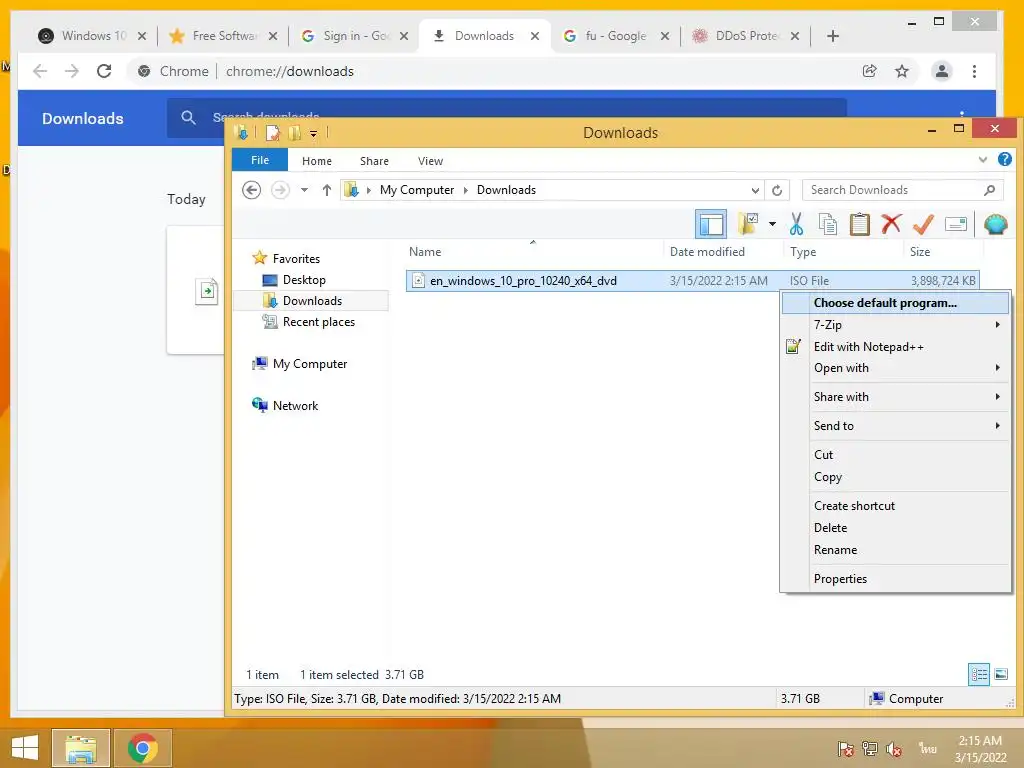
Task: Reload the Chrome page
Action: 104,71
